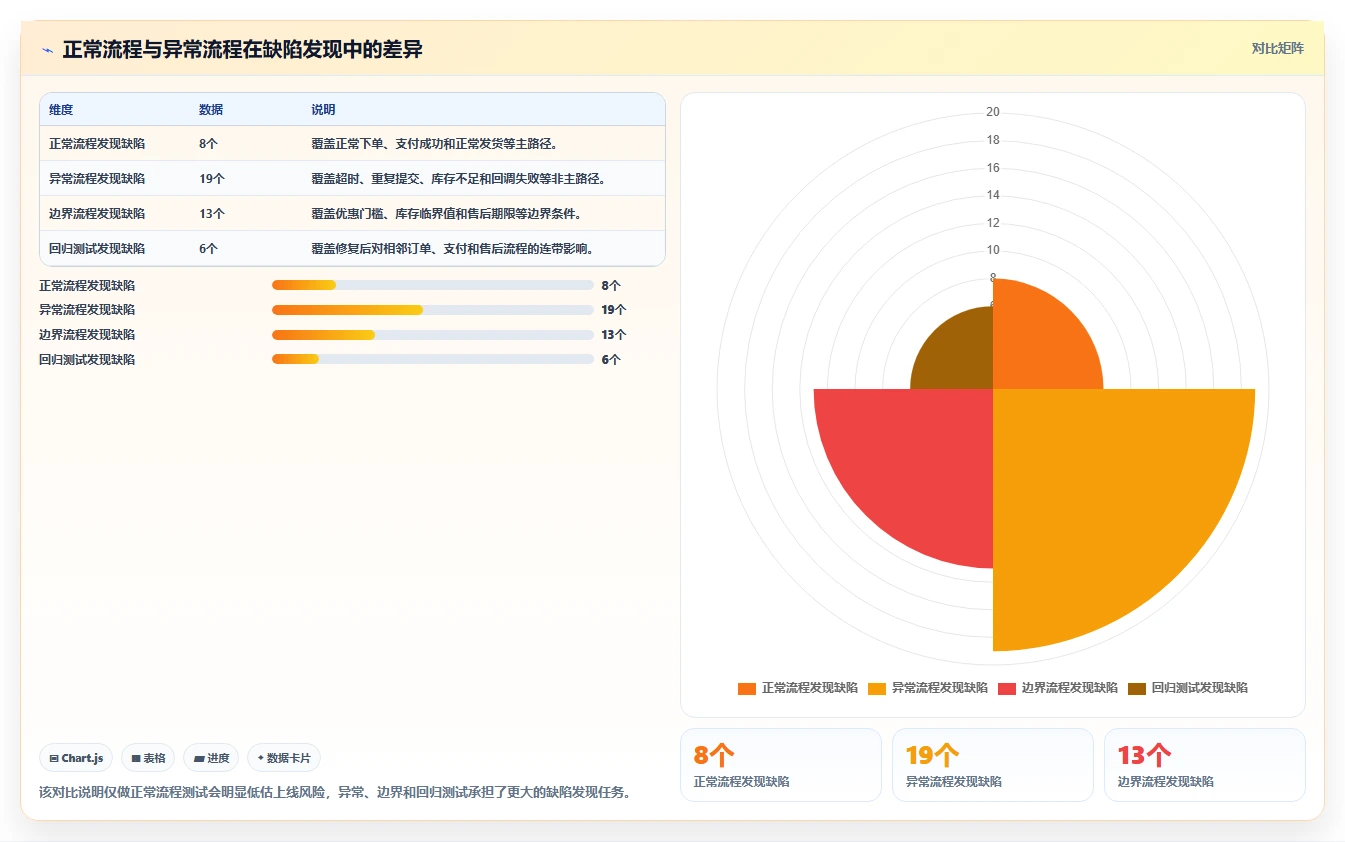Image resolution: width=1345 pixels, height=842 pixels.
Task: Click the 异常流程发现缺陷 progress bar
Action: (x=433, y=310)
